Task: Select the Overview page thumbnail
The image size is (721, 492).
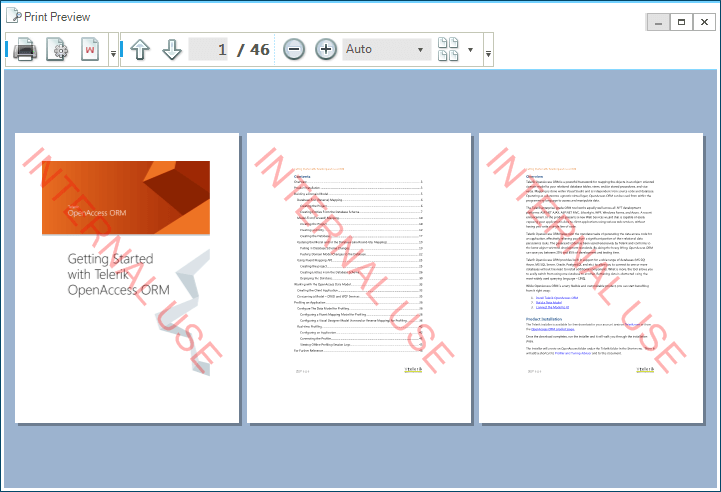Action: point(591,278)
